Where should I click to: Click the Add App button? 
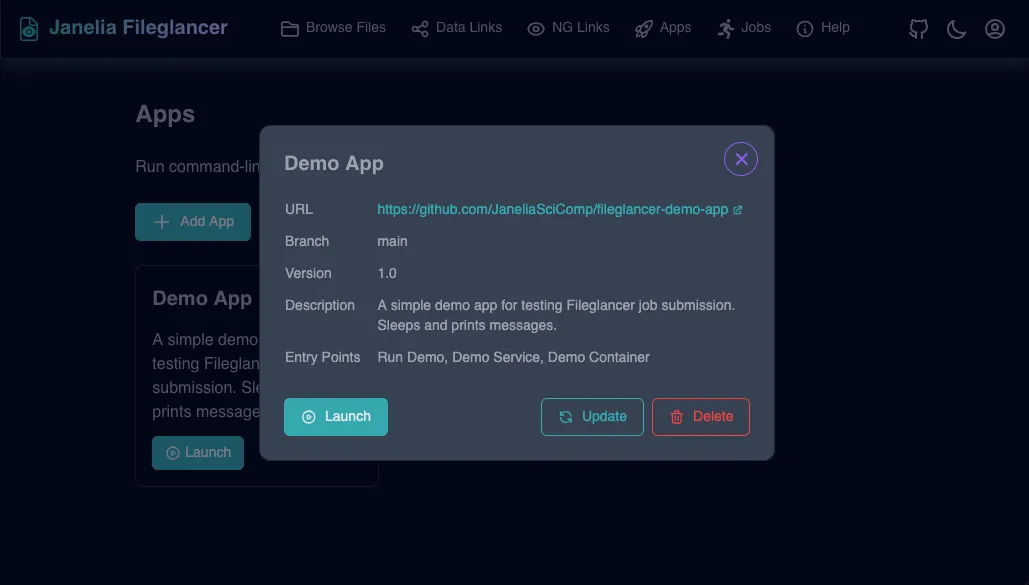pyautogui.click(x=192, y=221)
